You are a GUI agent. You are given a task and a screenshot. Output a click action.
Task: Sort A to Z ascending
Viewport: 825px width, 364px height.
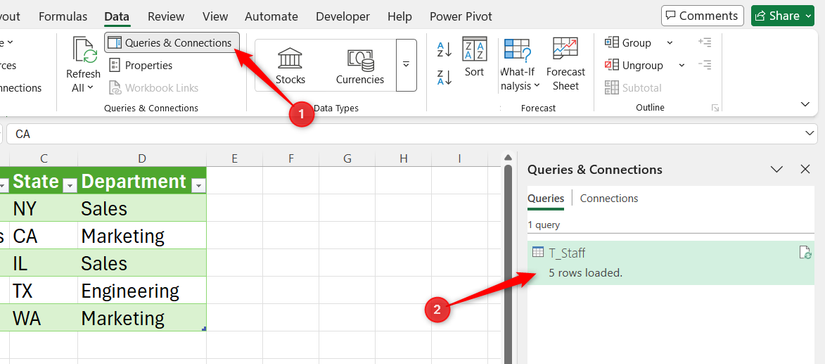[x=445, y=50]
